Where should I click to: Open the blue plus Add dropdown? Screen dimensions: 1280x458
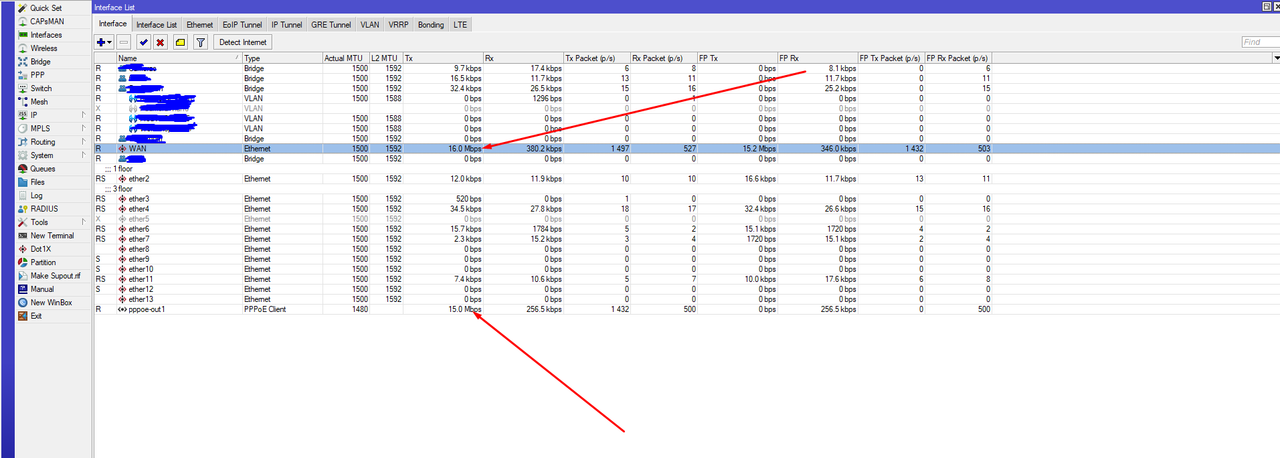104,42
